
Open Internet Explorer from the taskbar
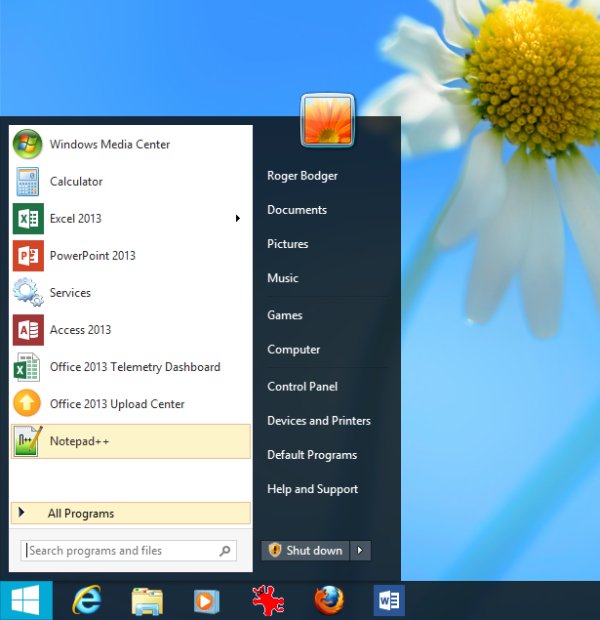[87, 600]
